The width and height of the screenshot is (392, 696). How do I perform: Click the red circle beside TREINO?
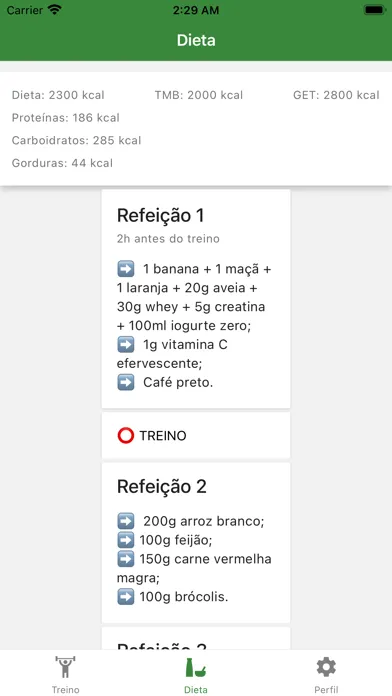[126, 436]
